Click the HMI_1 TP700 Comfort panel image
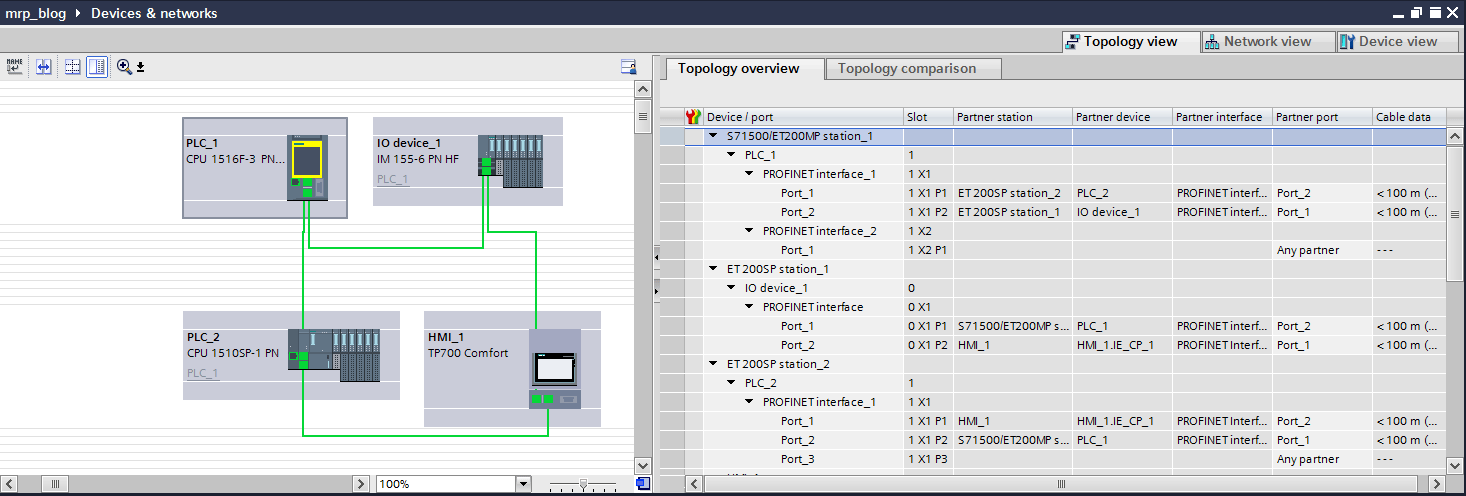 [555, 369]
